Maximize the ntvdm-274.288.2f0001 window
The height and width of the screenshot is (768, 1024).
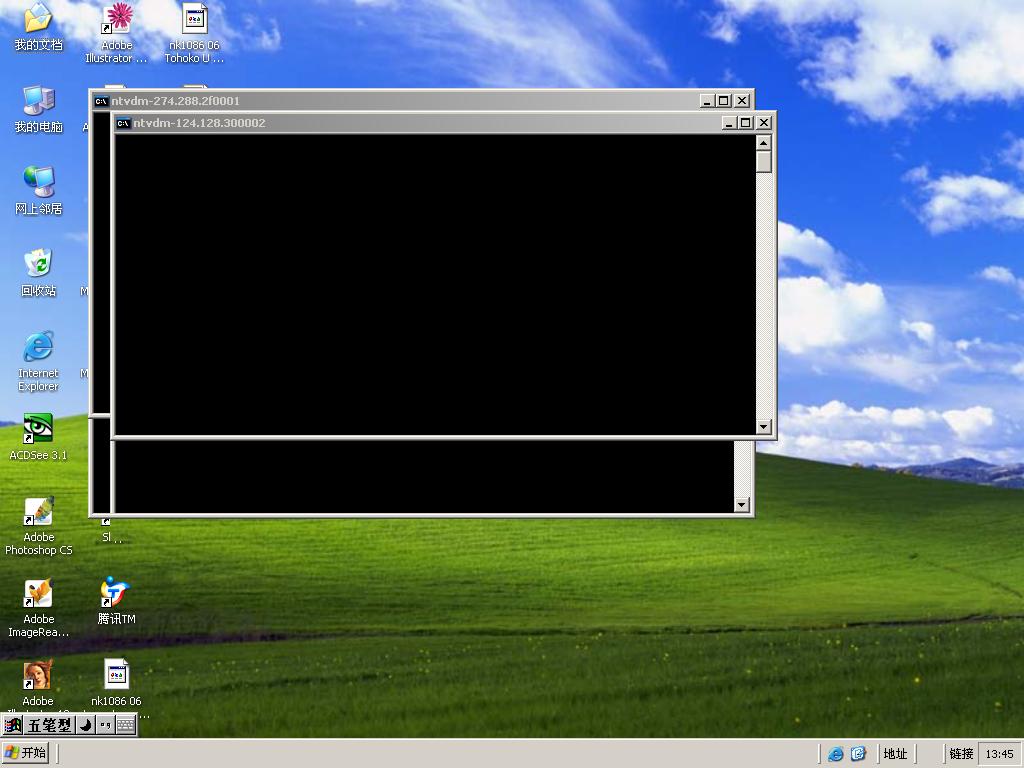[724, 101]
